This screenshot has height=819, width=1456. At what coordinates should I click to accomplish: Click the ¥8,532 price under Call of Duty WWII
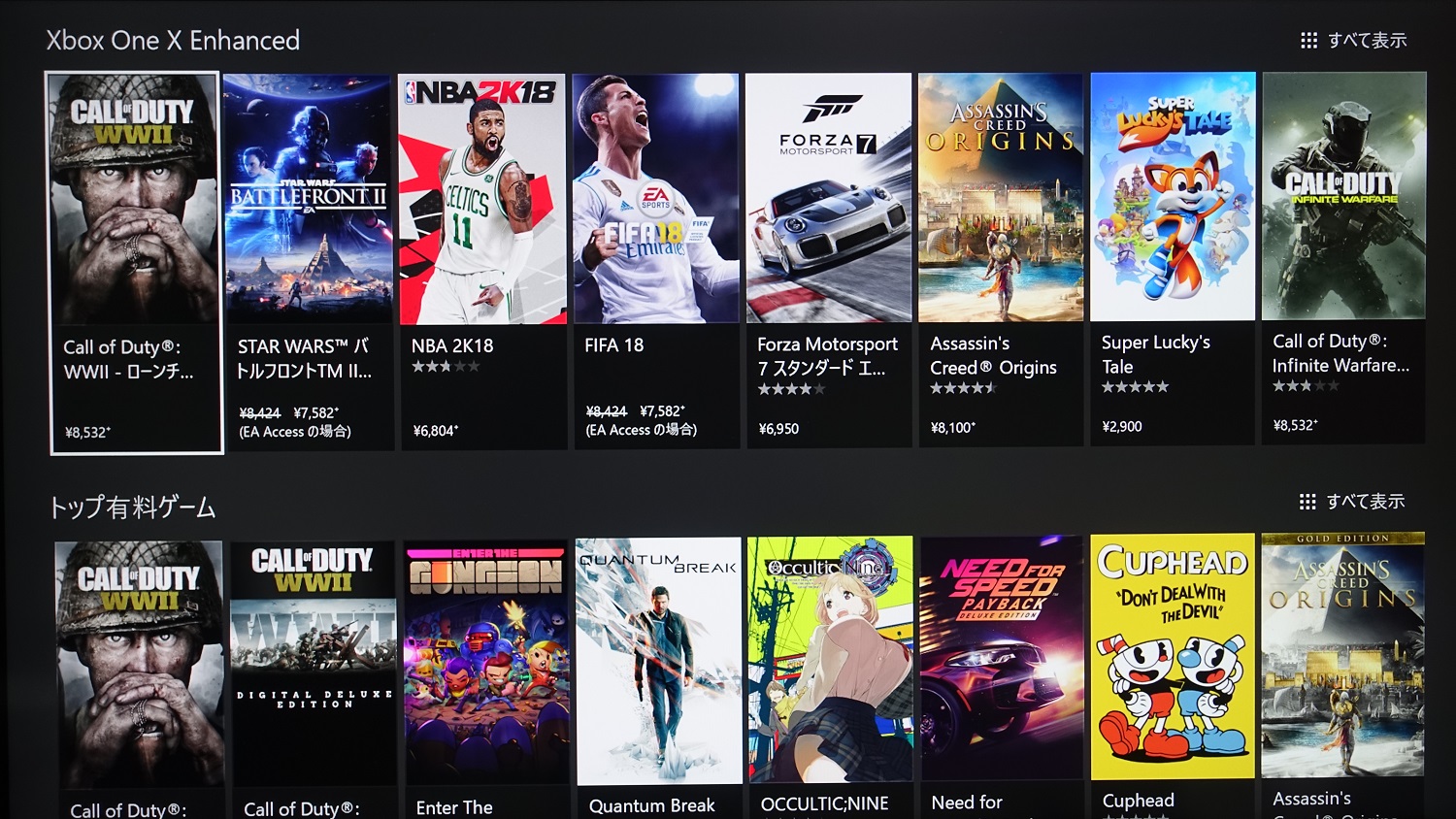point(87,433)
